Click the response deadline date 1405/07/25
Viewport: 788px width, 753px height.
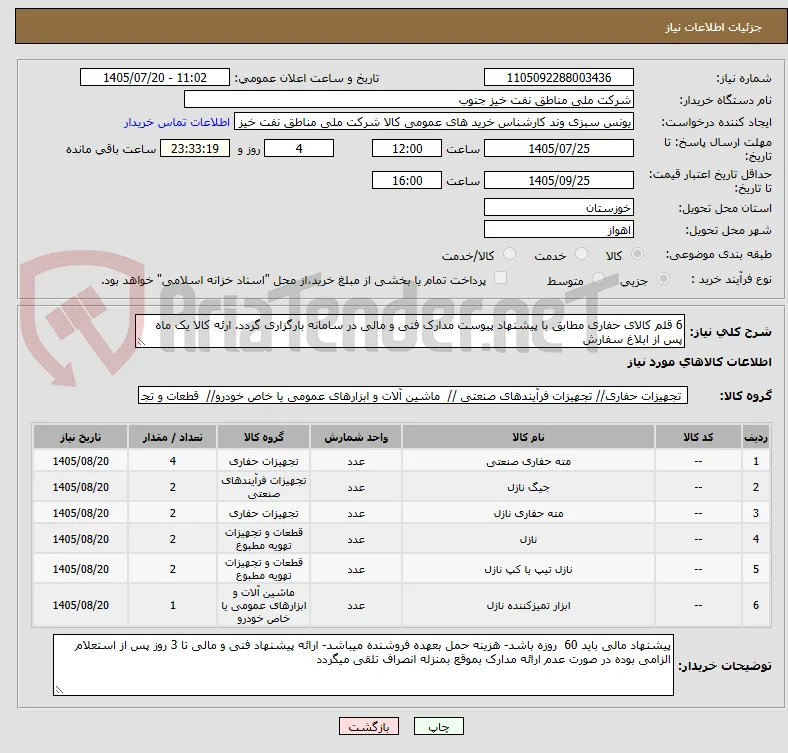[x=558, y=148]
